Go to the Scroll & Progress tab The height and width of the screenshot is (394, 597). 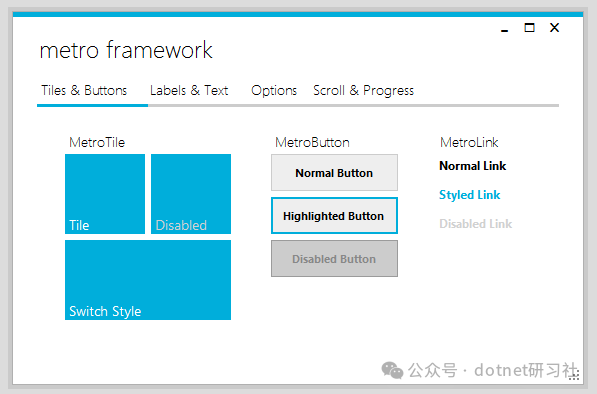tap(363, 91)
